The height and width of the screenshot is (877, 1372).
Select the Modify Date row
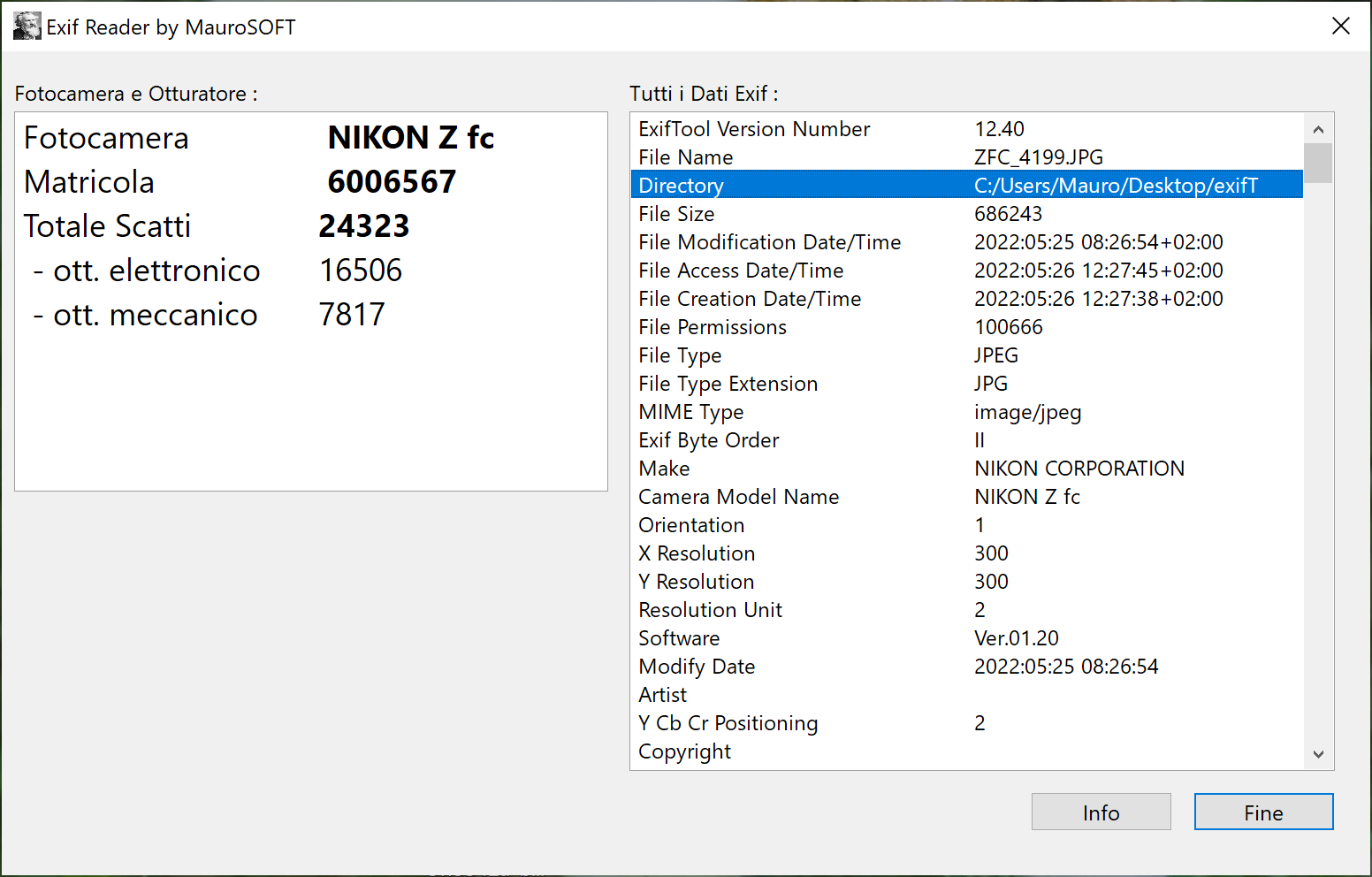point(967,667)
